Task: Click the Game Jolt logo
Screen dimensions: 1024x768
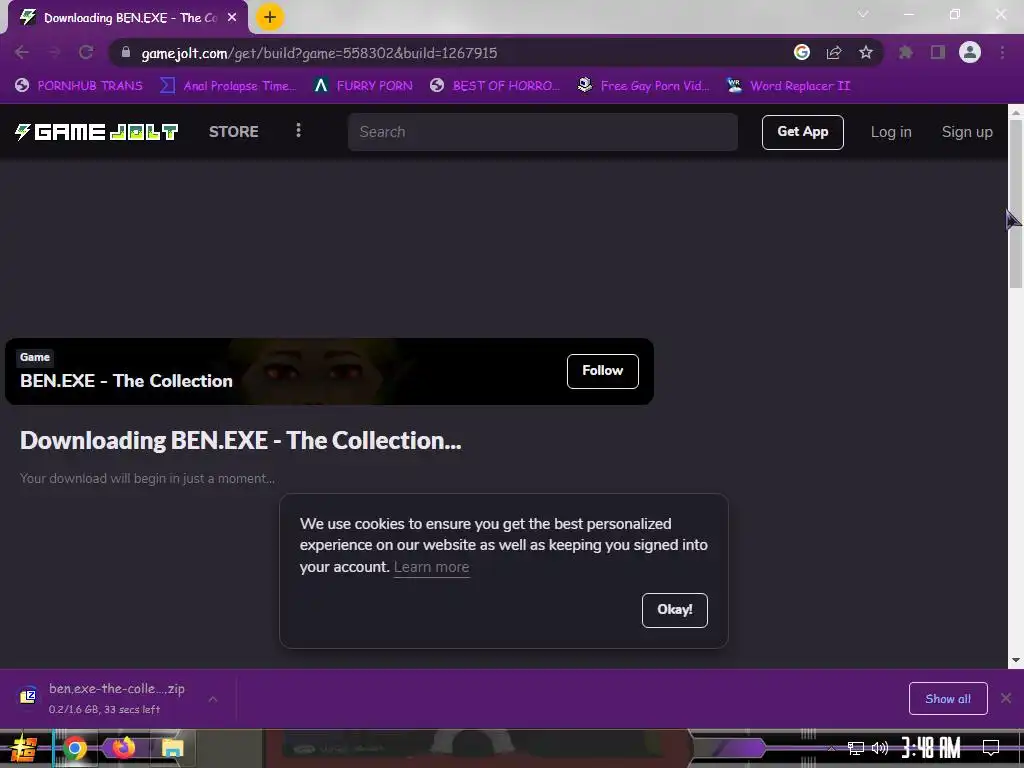Action: [97, 132]
